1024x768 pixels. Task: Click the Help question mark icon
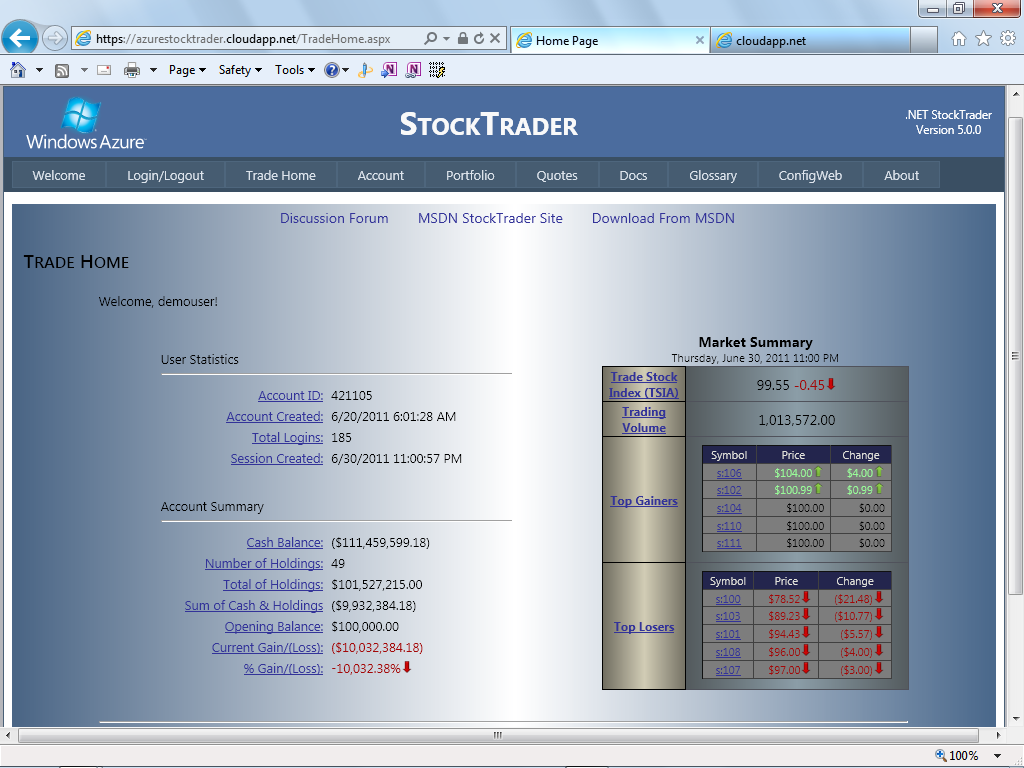click(x=332, y=70)
